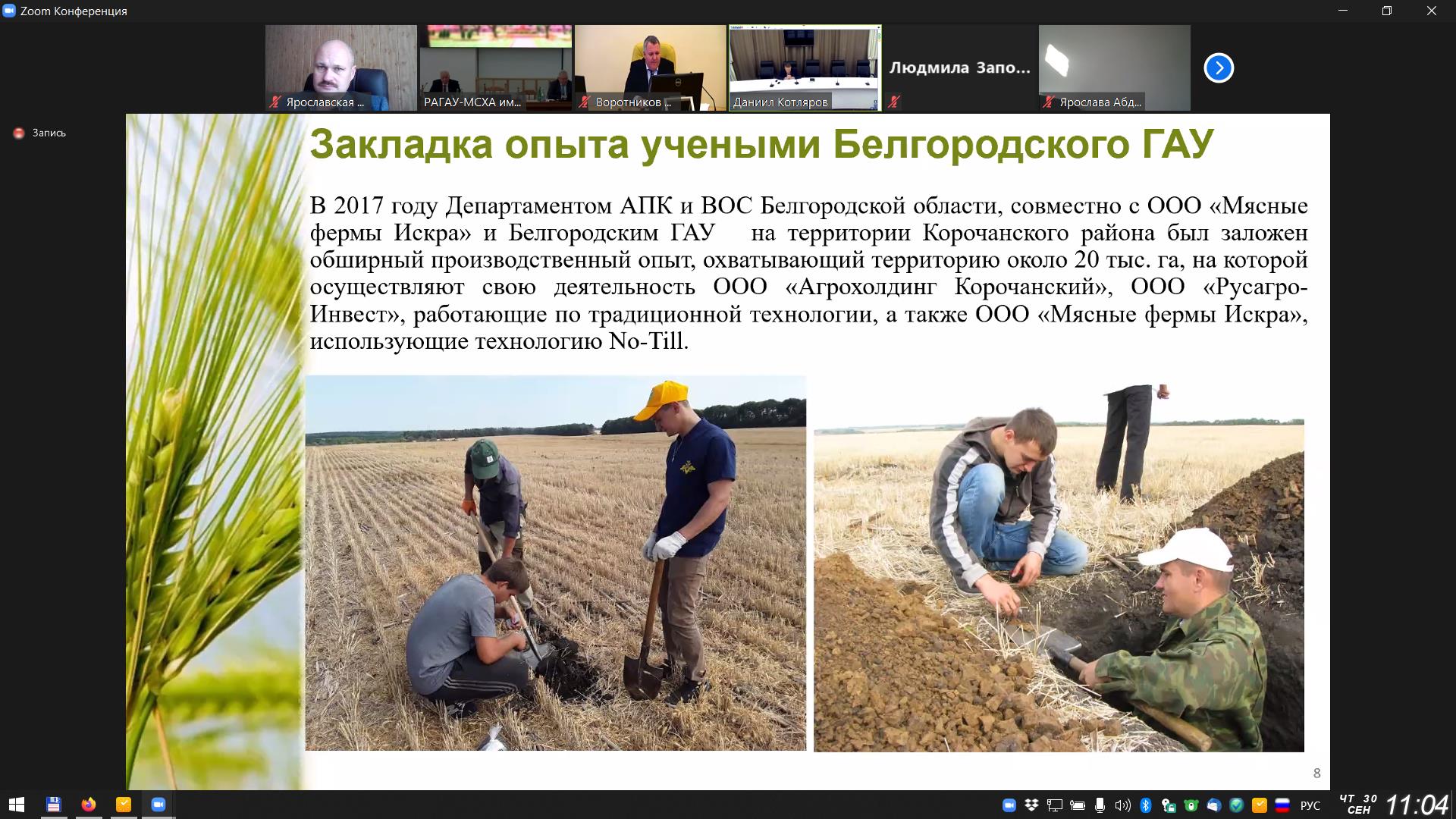
Task: Open the yellow checkmark tray icon
Action: [x=1260, y=805]
